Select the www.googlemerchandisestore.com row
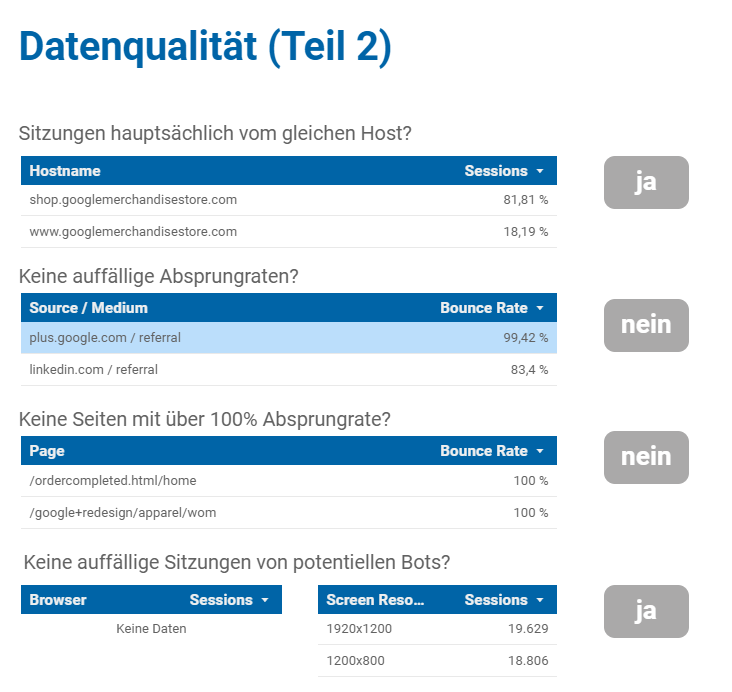This screenshot has width=732, height=692. click(289, 232)
